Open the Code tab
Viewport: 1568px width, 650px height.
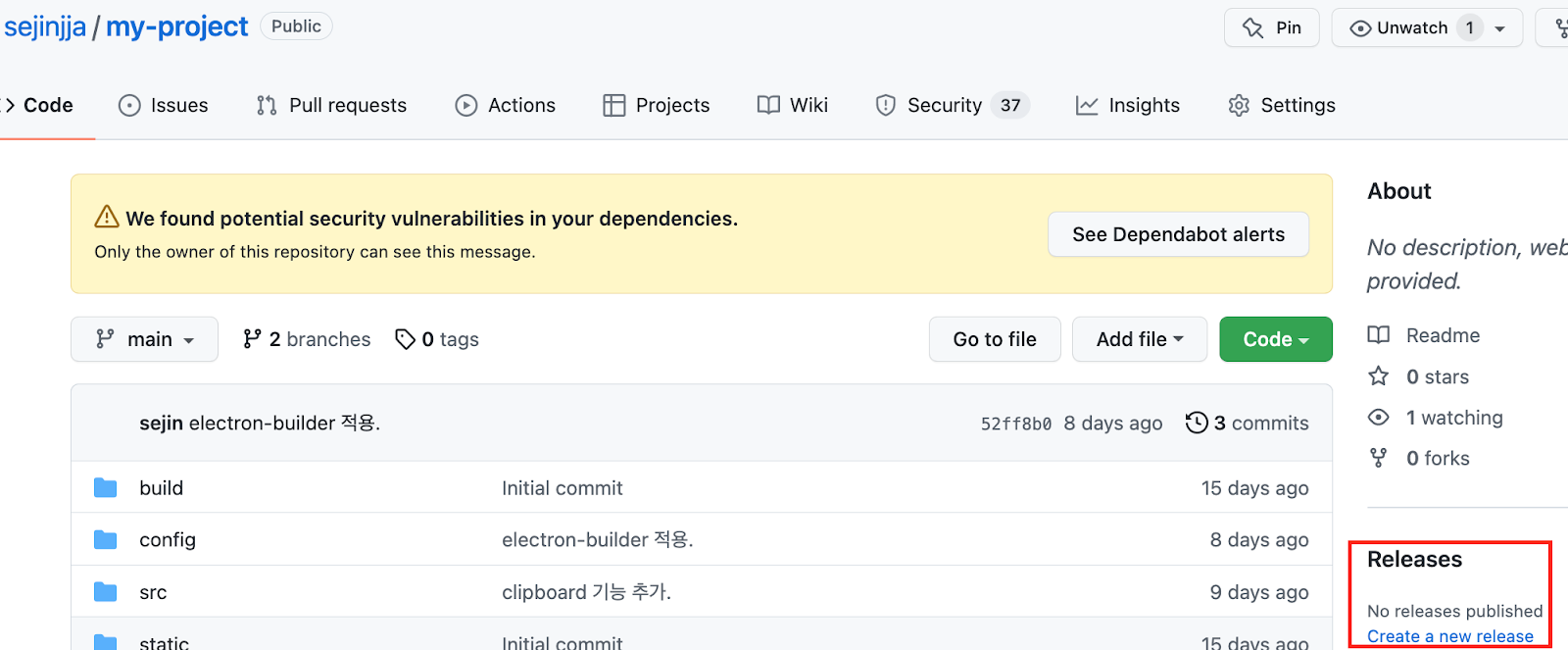point(39,105)
